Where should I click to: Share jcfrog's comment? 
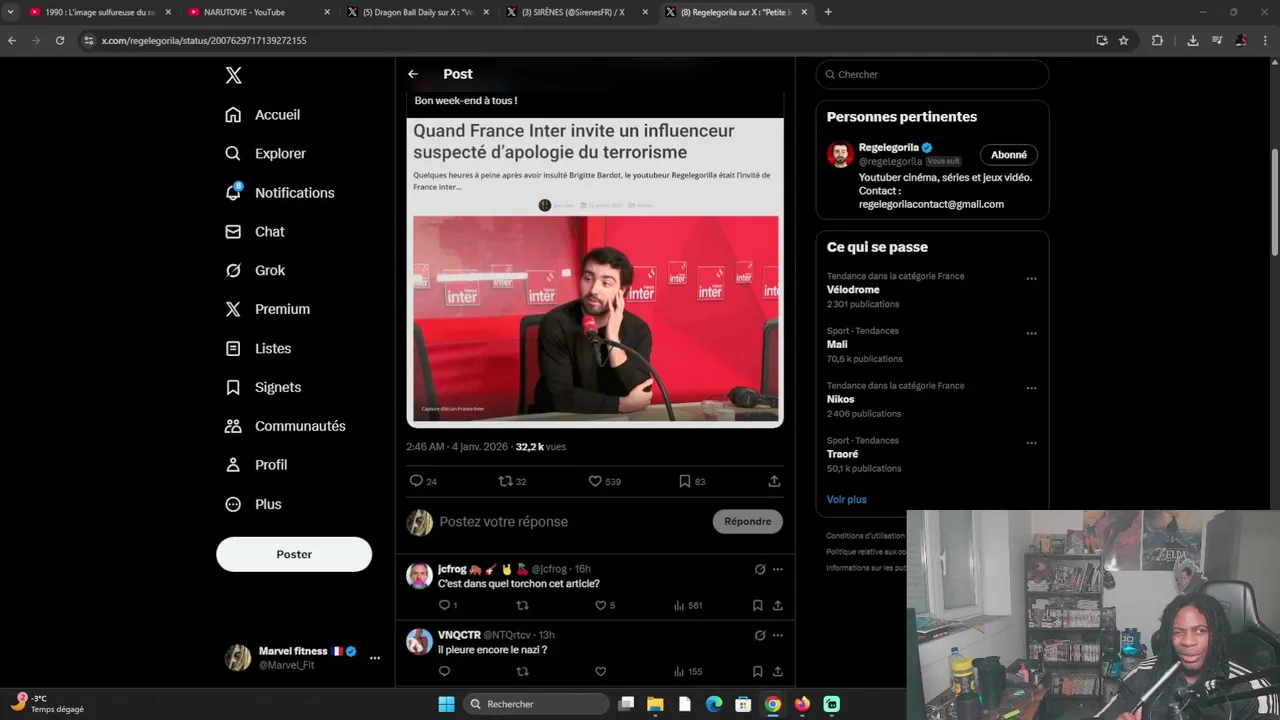pyautogui.click(x=777, y=605)
